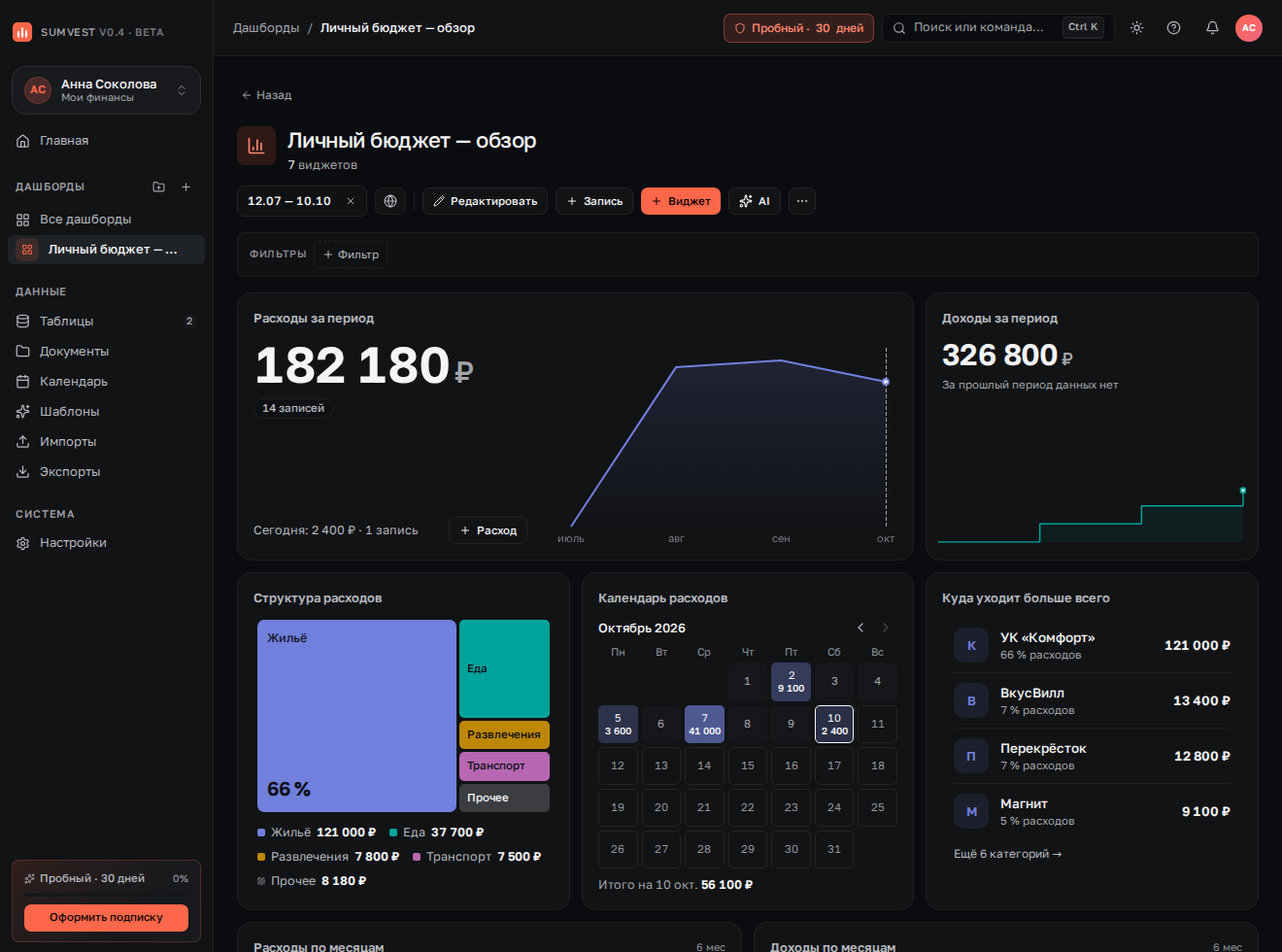Open Документы in sidebar
This screenshot has width=1282, height=952.
[106, 351]
